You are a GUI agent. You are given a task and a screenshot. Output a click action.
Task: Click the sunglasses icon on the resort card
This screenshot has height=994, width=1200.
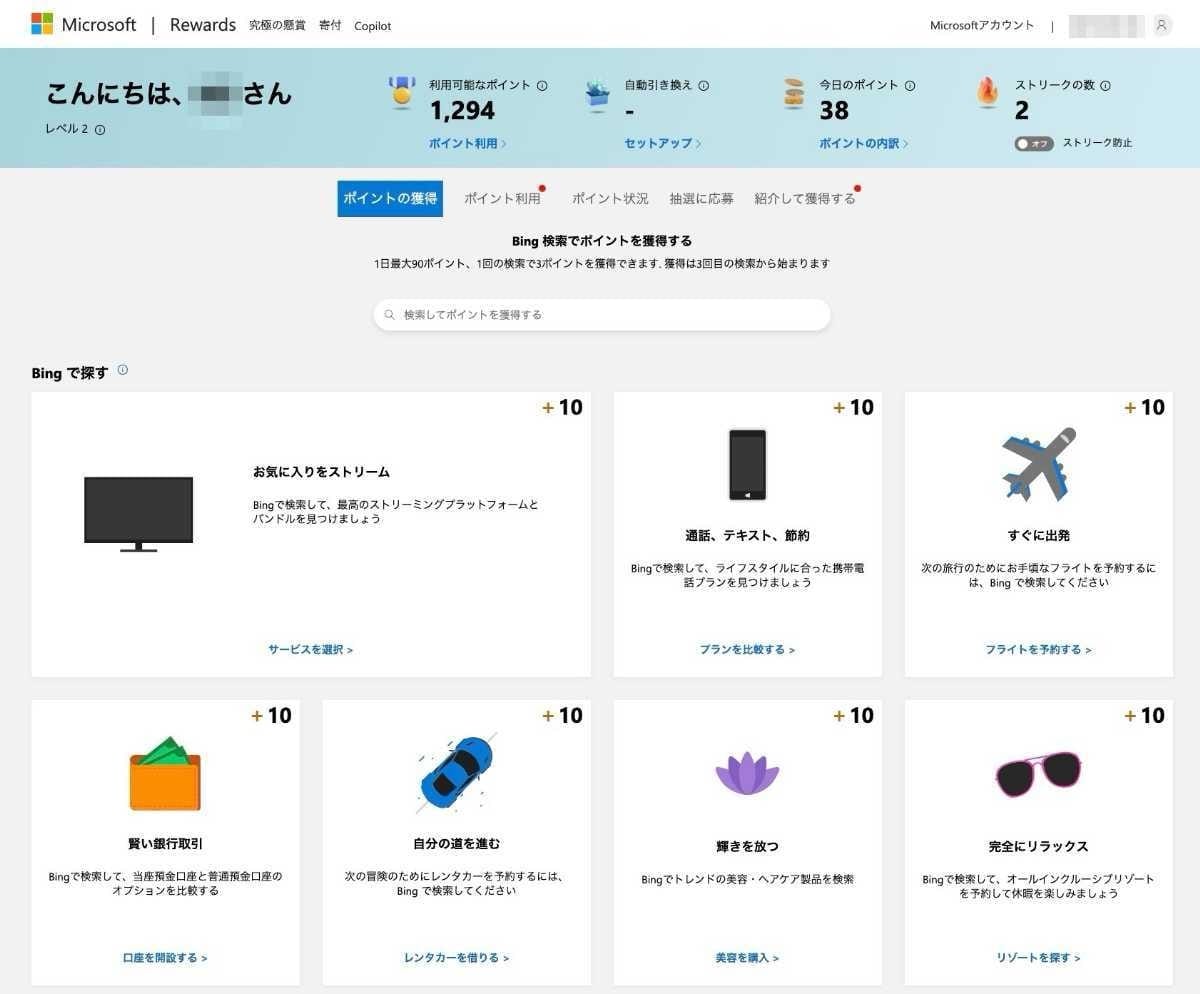[1037, 771]
